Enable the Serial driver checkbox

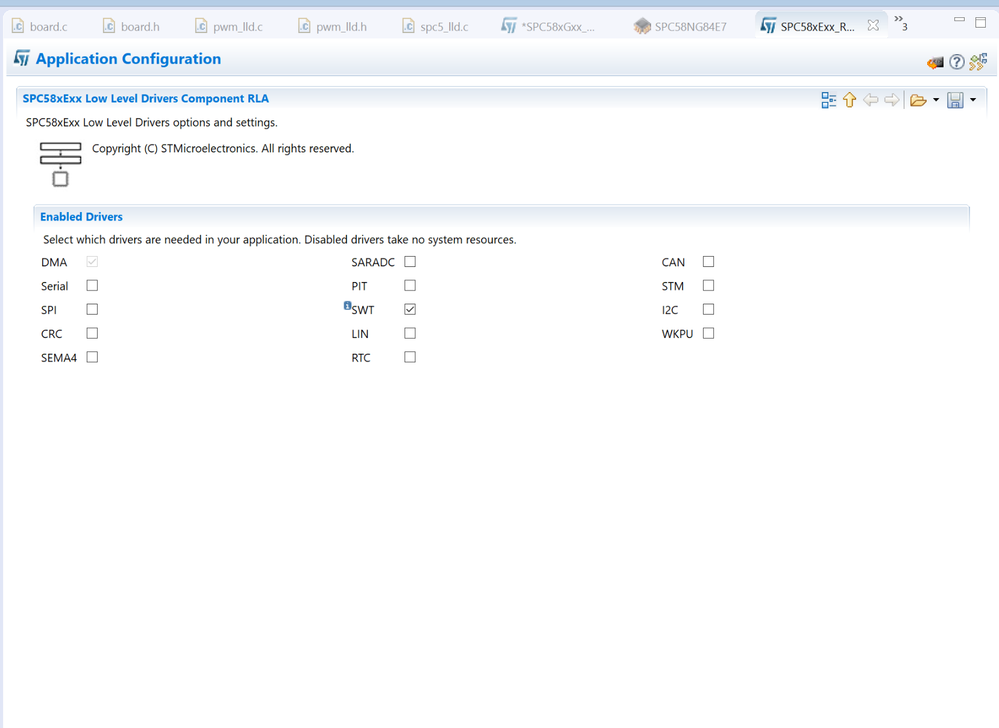coord(92,285)
